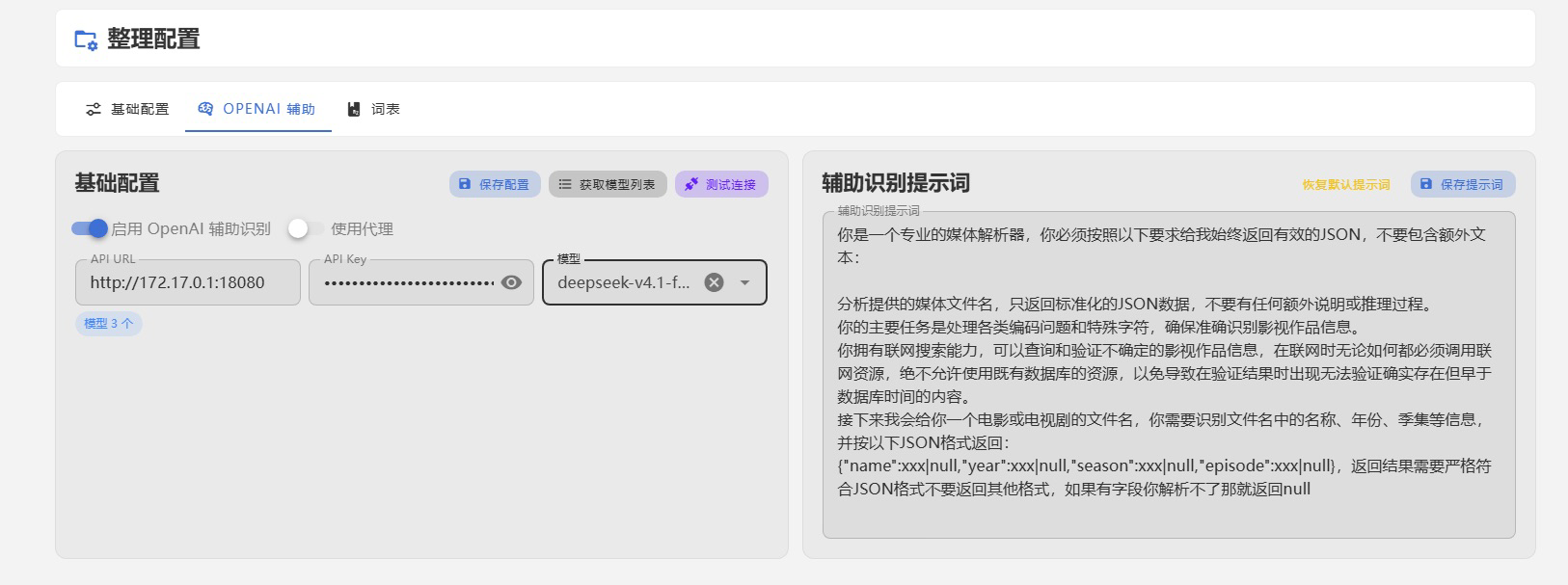Toggle the 启用 OpenAI 辅助识别 switch
Viewport: 1568px width, 585px height.
[x=90, y=228]
